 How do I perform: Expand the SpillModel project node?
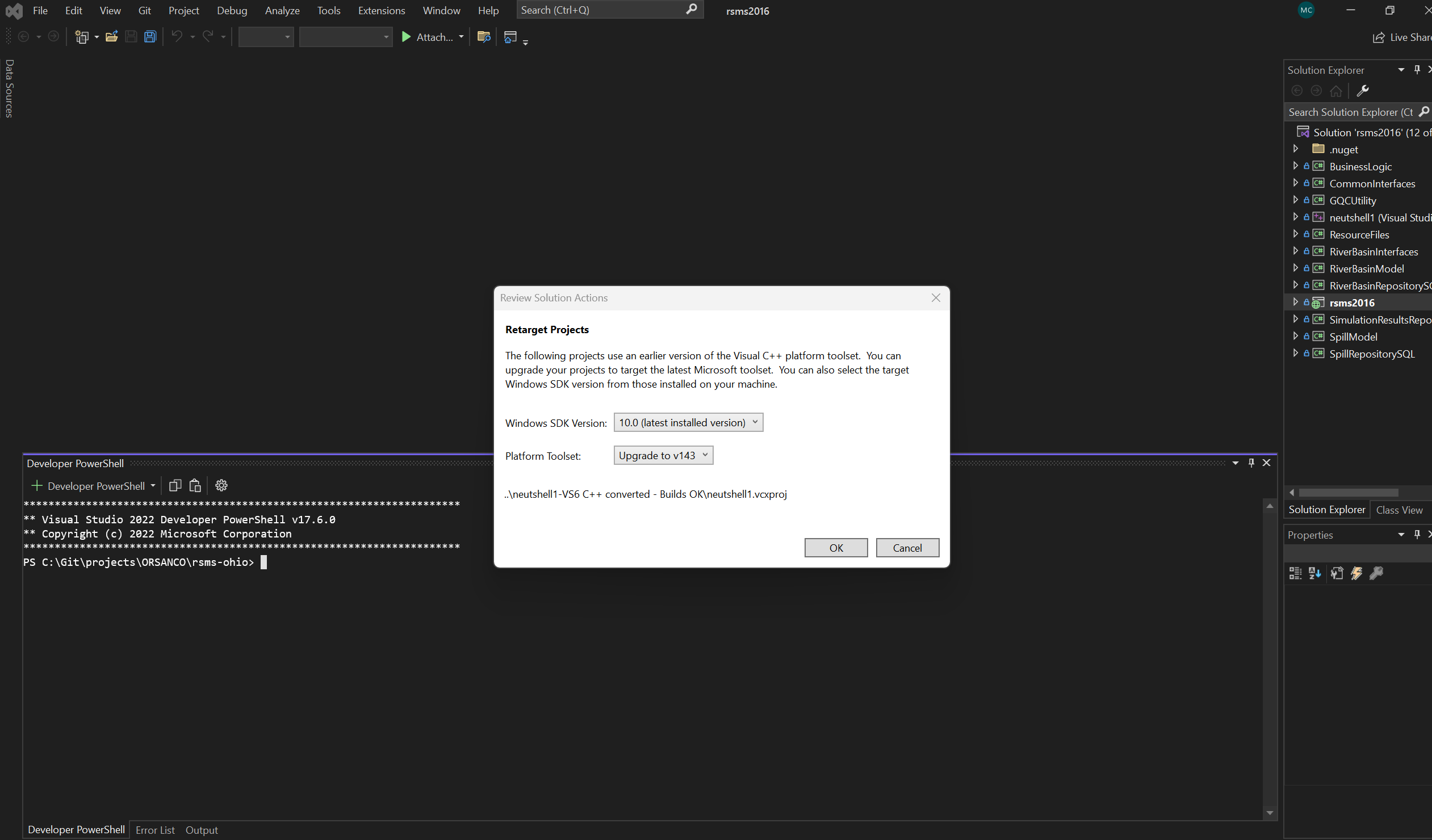[x=1296, y=336]
